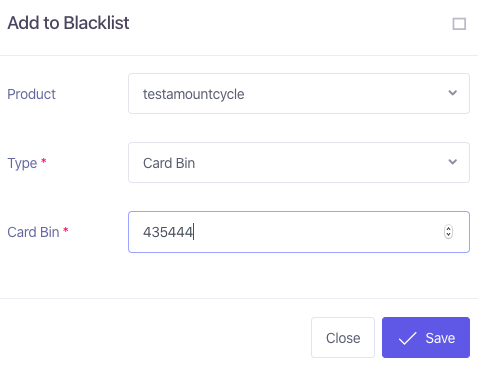Open the Product dropdown
Screen dimensions: 478x373
point(299,94)
